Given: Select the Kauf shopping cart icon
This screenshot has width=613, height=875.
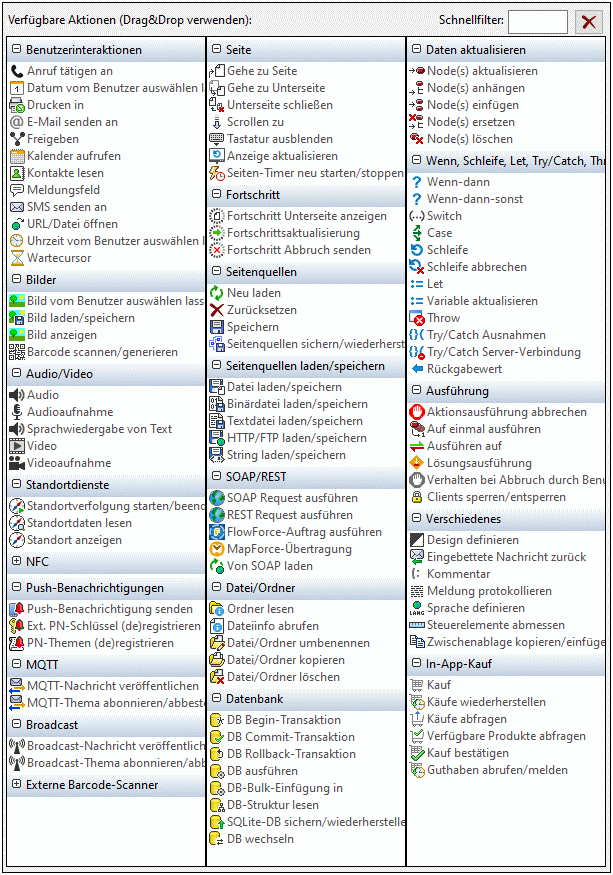Looking at the screenshot, I should [x=417, y=685].
